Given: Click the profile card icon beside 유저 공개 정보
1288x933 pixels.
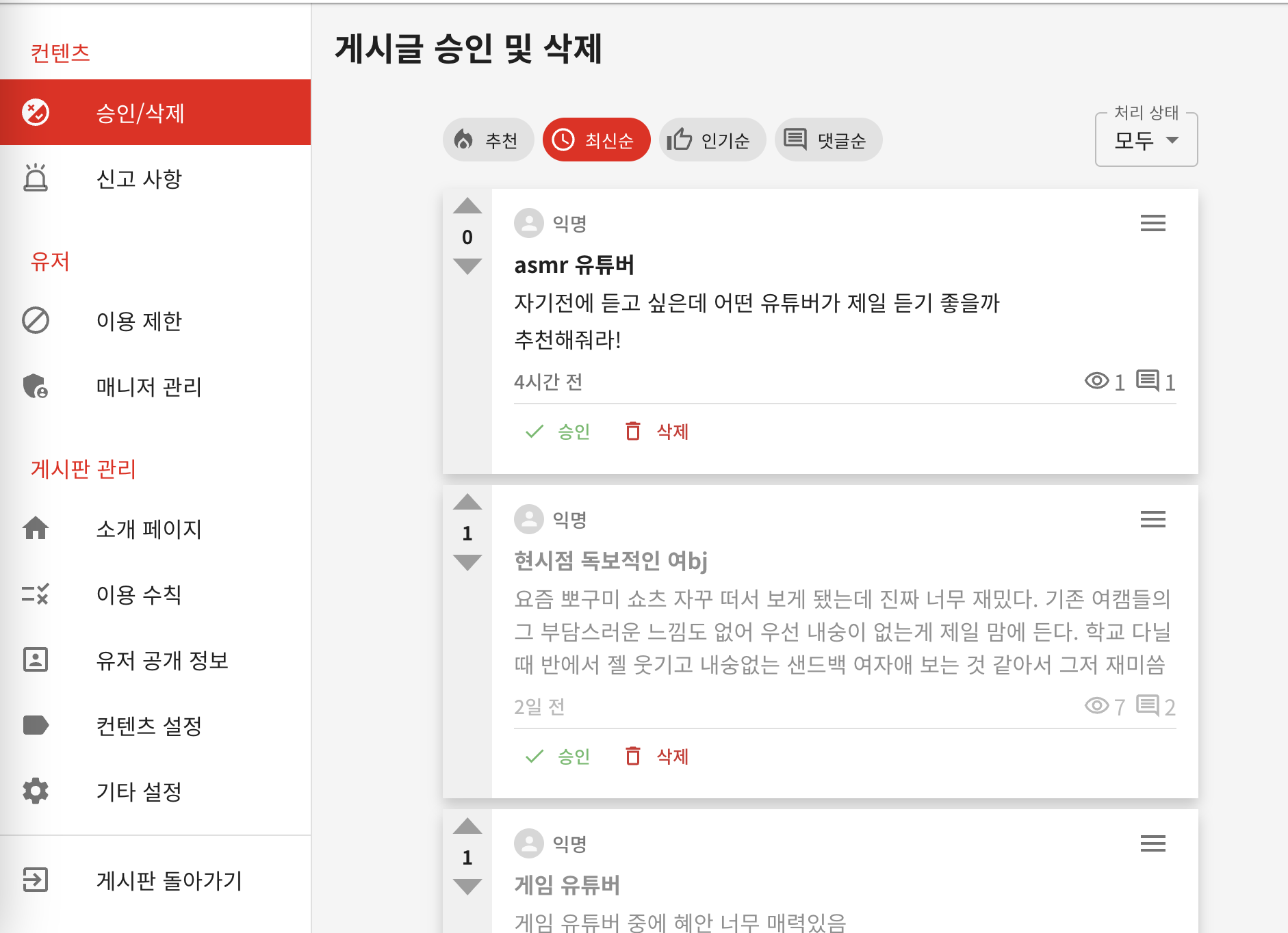Looking at the screenshot, I should click(x=36, y=659).
